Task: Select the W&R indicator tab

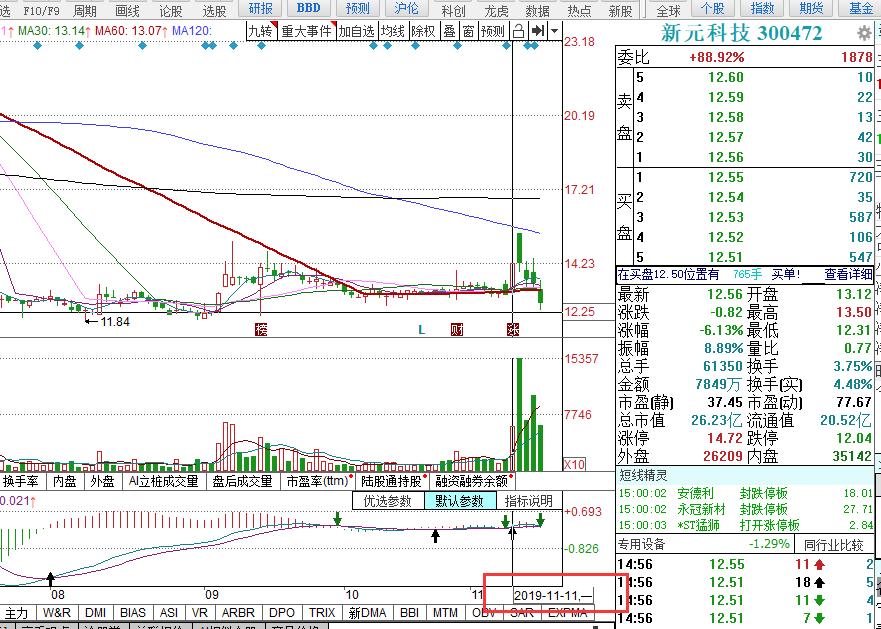Action: click(x=57, y=613)
